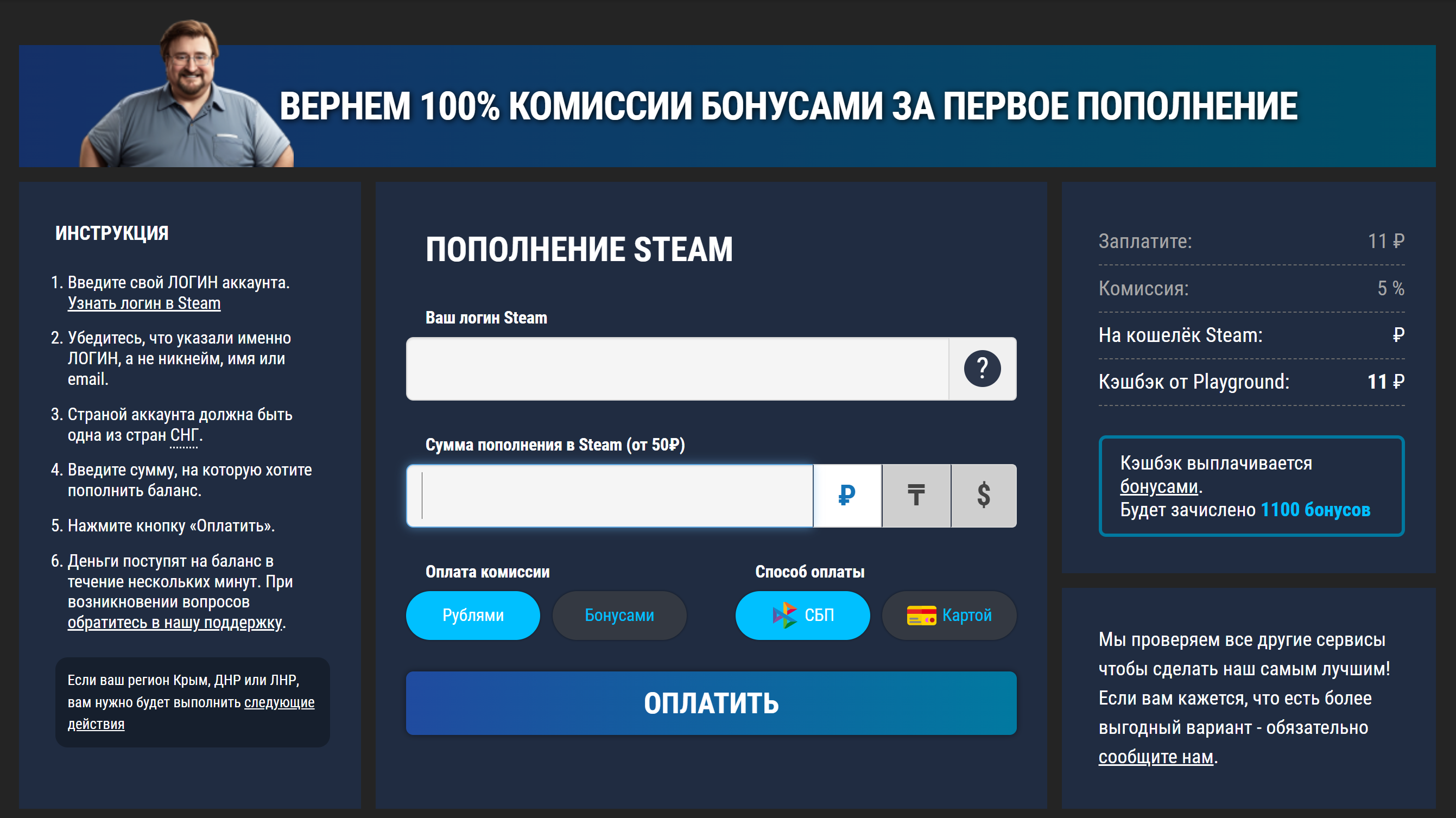Open 'обратитесь в нашу поддержку' link
The height and width of the screenshot is (818, 1456).
point(174,623)
